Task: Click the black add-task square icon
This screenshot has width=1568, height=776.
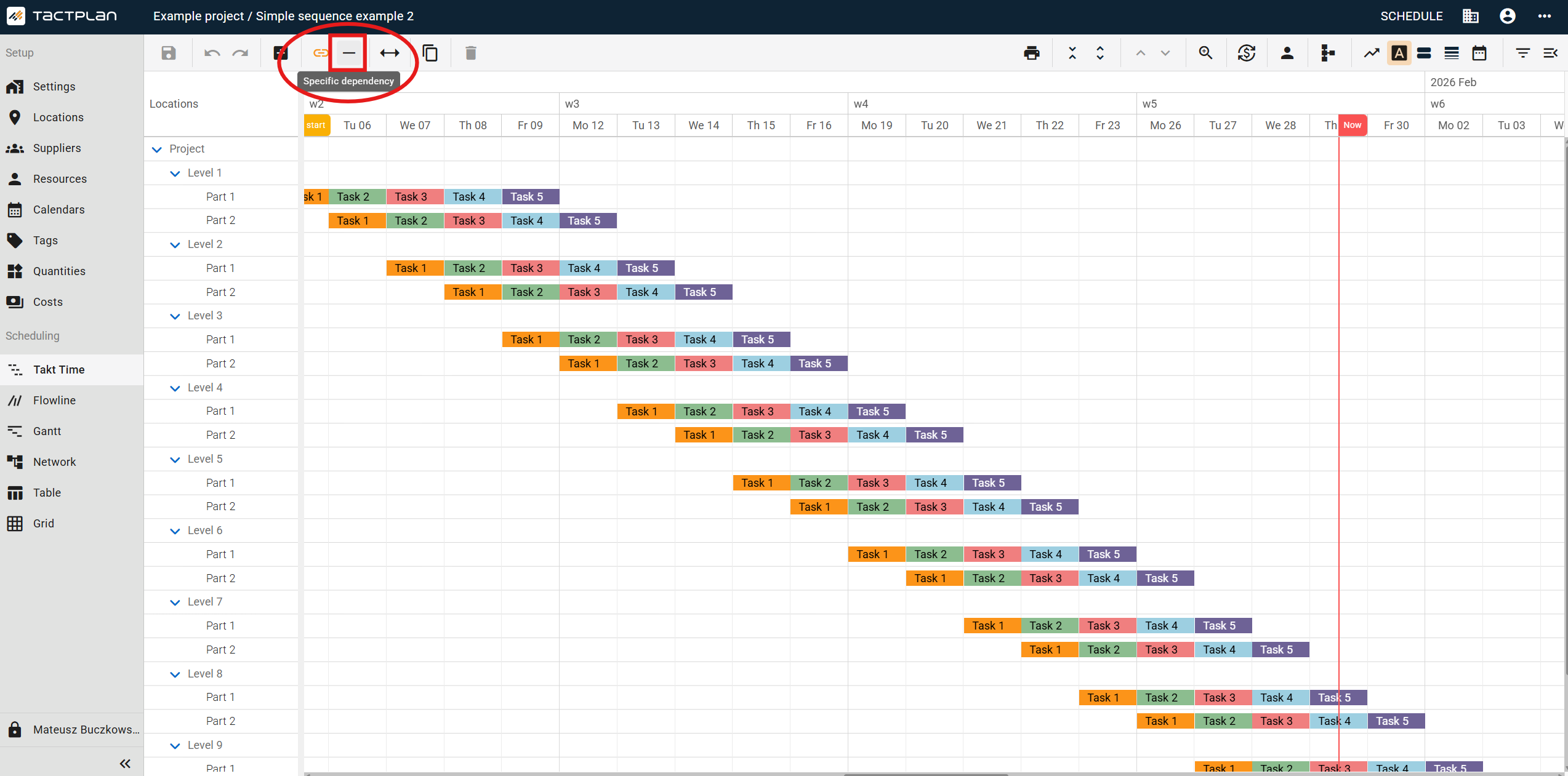Action: [x=281, y=53]
